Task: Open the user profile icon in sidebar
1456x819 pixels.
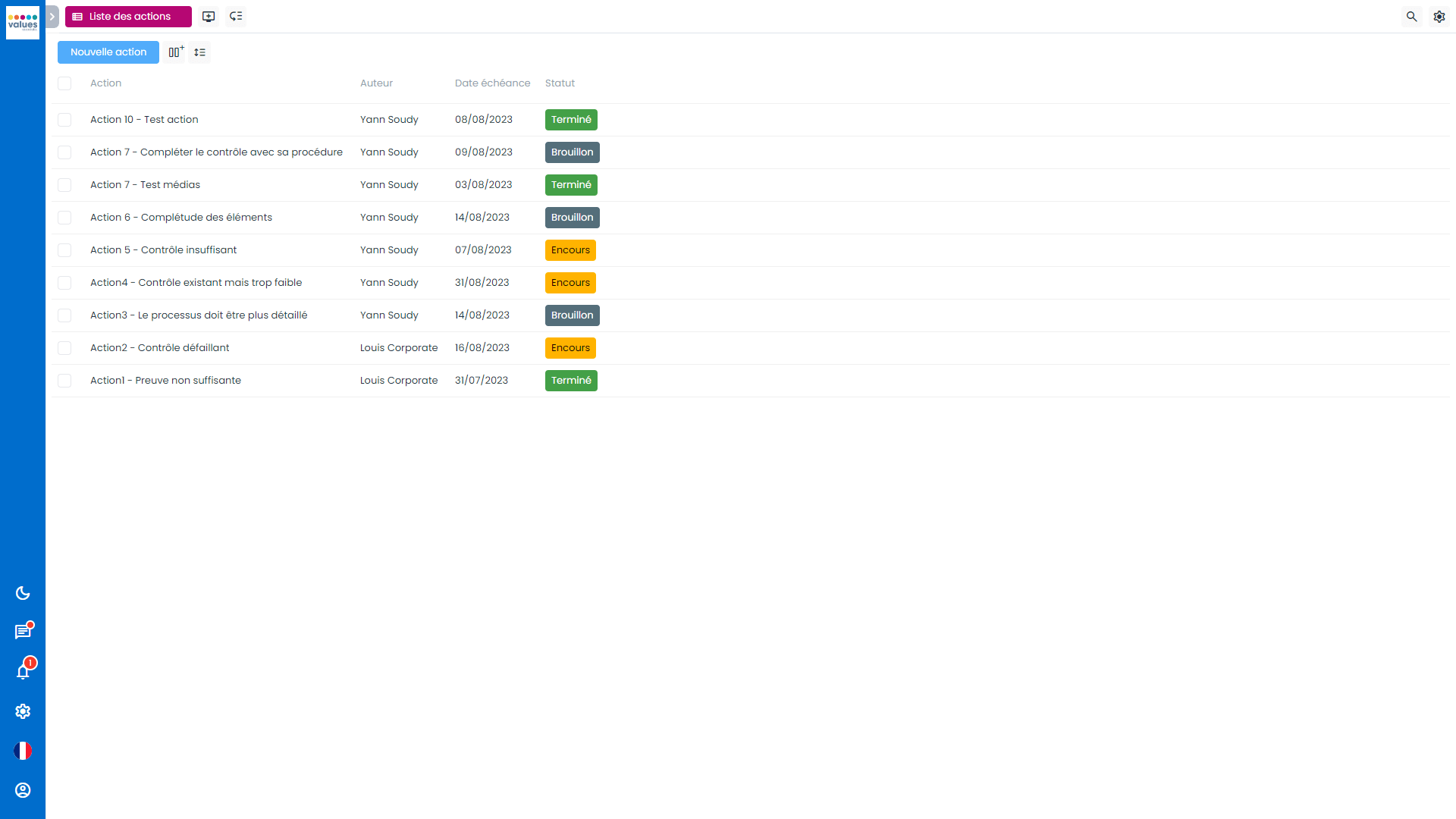Action: point(23,790)
